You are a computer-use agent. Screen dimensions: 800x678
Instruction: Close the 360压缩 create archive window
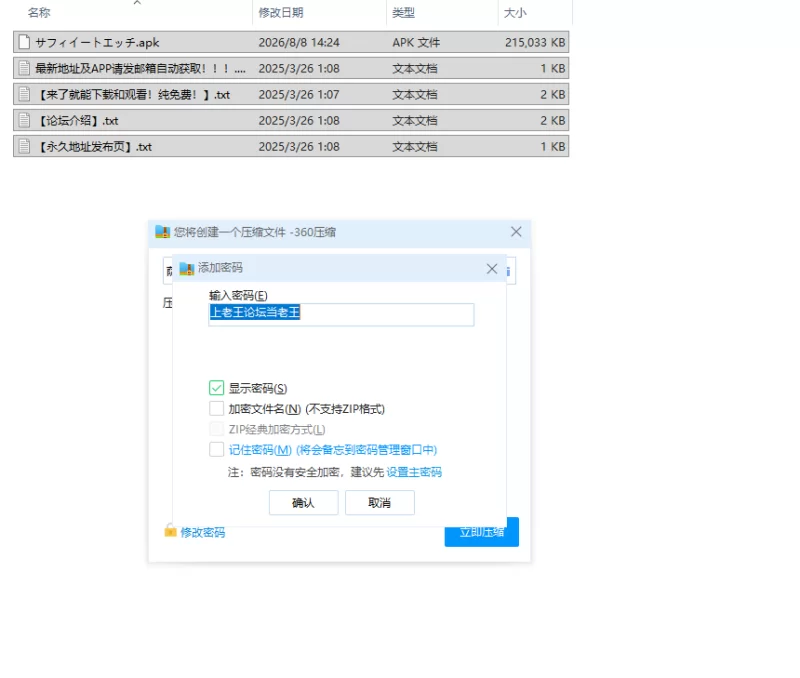click(516, 232)
